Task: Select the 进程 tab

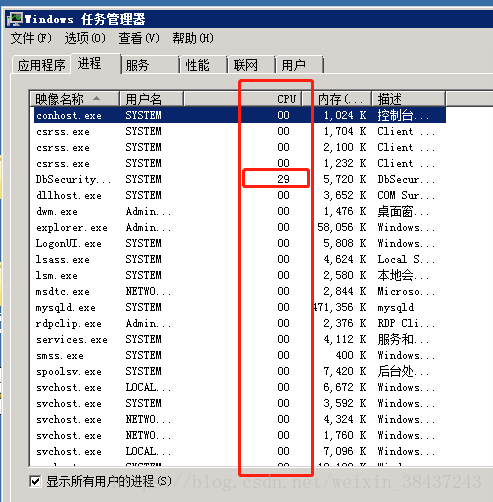Action: click(x=95, y=63)
